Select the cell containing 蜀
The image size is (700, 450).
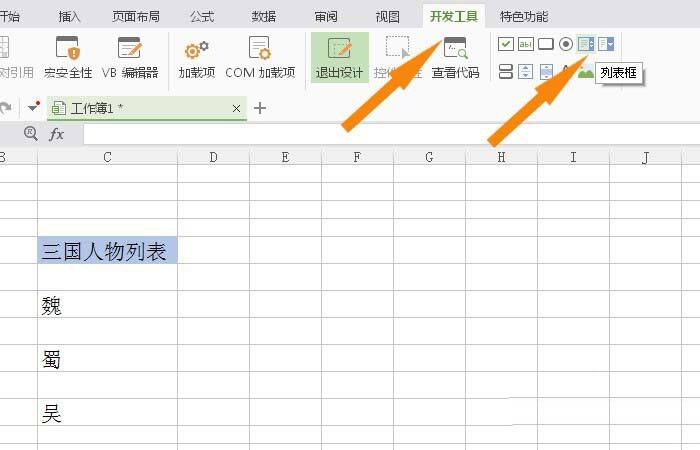pos(108,358)
